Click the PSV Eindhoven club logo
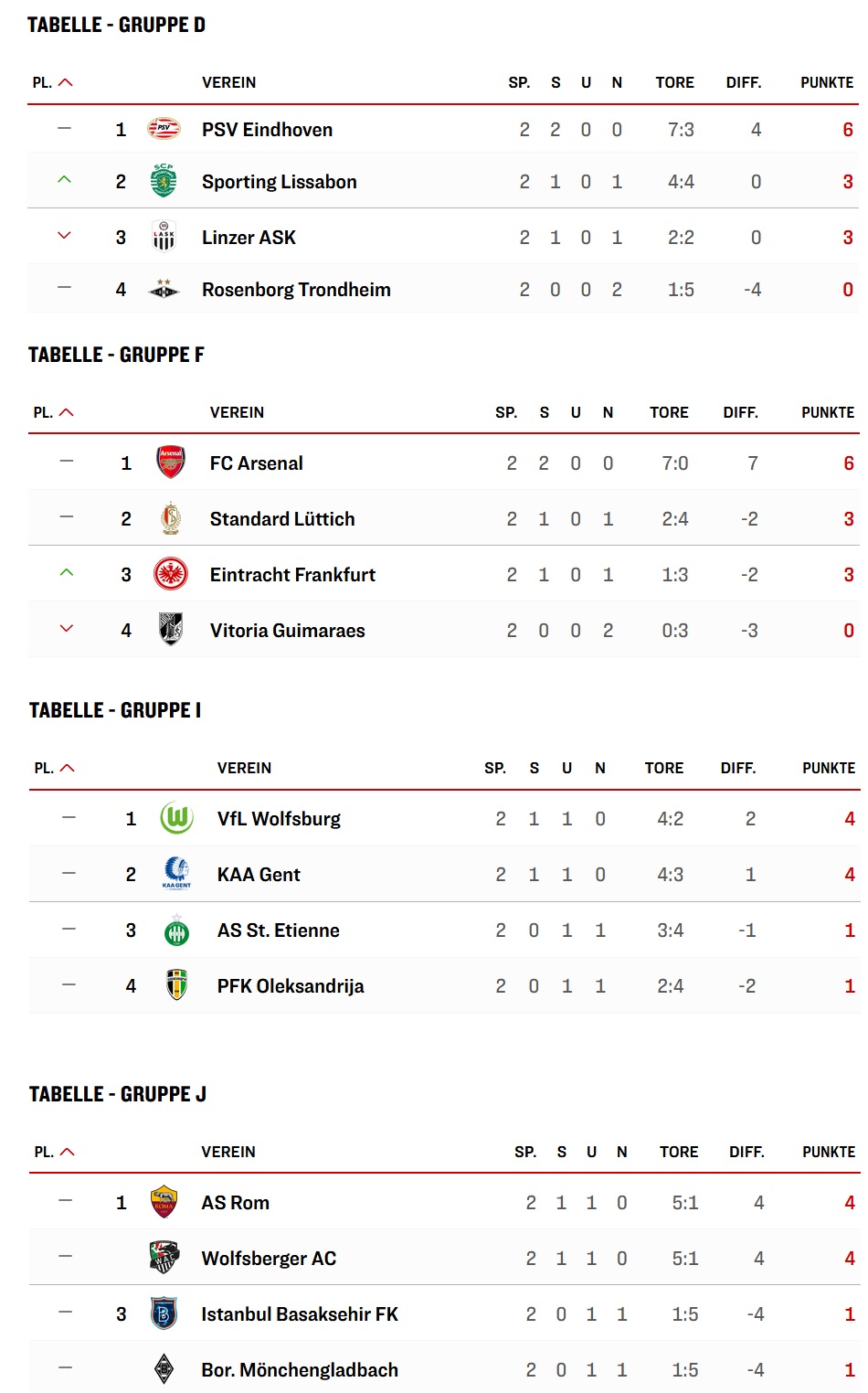Screen dimensions: 868x1393 click(164, 129)
